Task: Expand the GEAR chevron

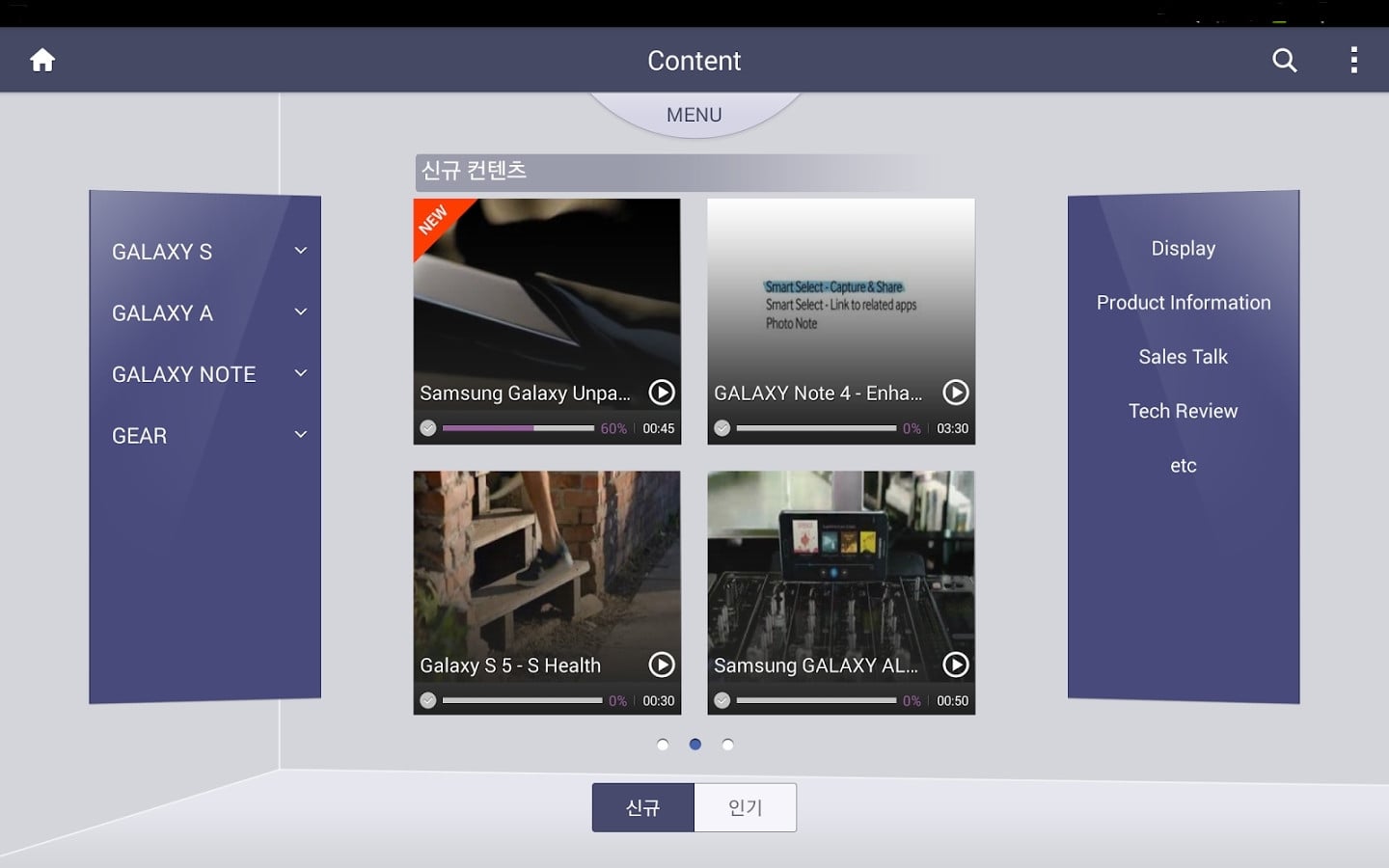Action: (301, 435)
